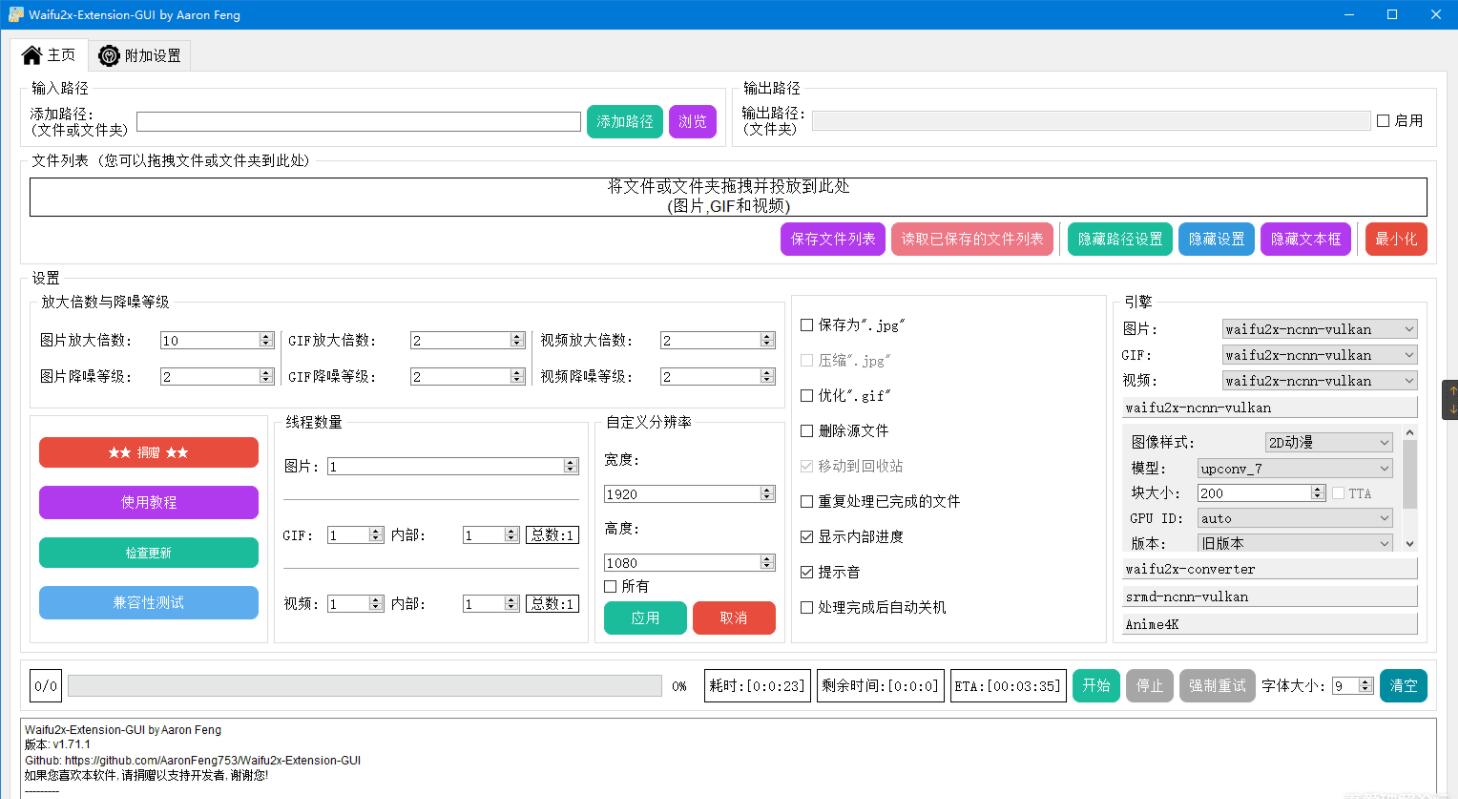Open the 视频 engine dropdown
The height and width of the screenshot is (799, 1458).
tap(1320, 381)
